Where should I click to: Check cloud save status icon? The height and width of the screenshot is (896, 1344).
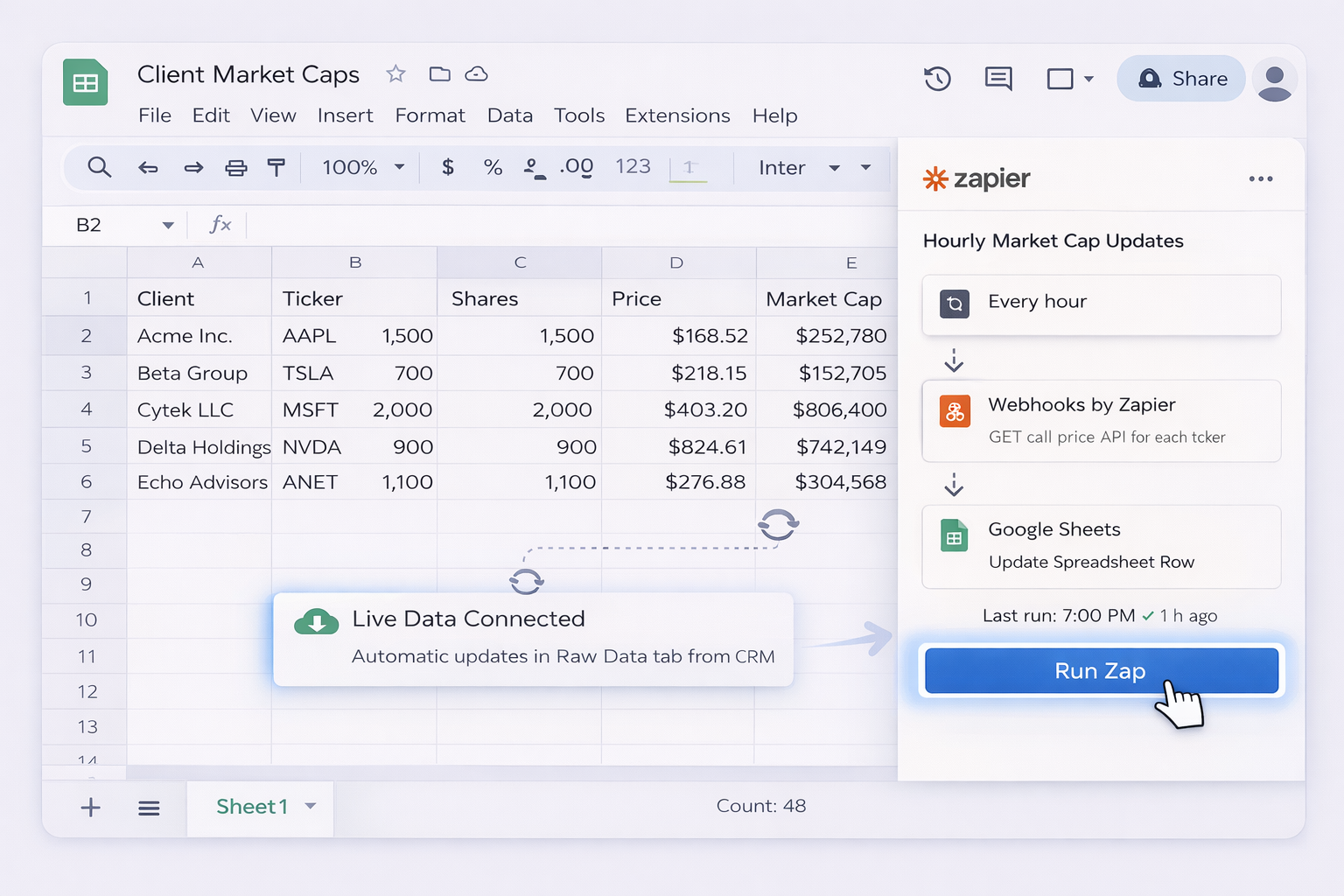[x=476, y=73]
